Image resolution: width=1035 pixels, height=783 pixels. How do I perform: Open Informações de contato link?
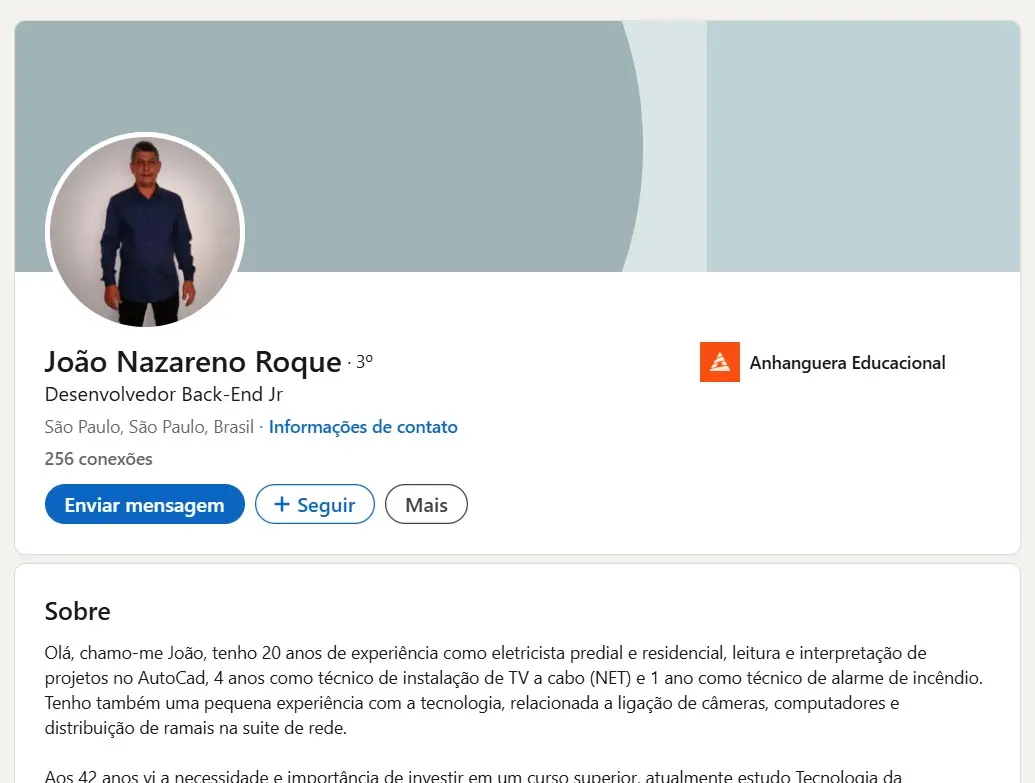(x=363, y=426)
